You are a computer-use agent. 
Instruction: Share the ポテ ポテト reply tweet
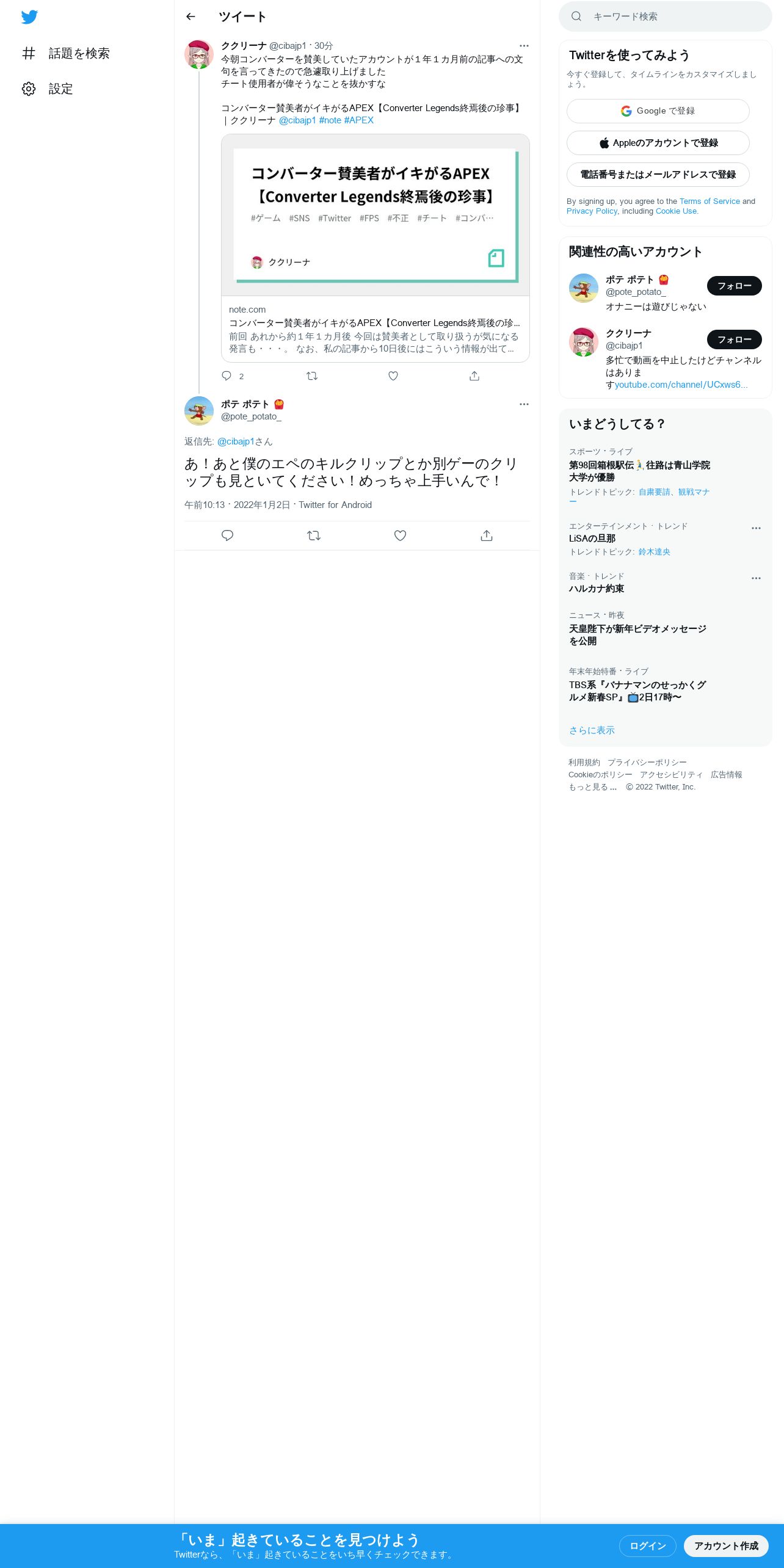(487, 535)
